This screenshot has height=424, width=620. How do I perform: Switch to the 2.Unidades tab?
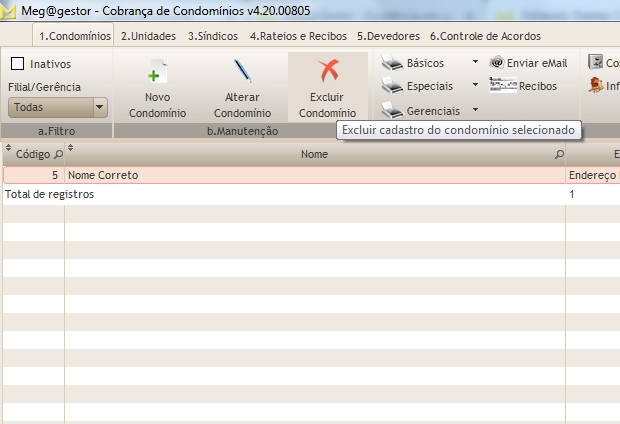tap(148, 36)
